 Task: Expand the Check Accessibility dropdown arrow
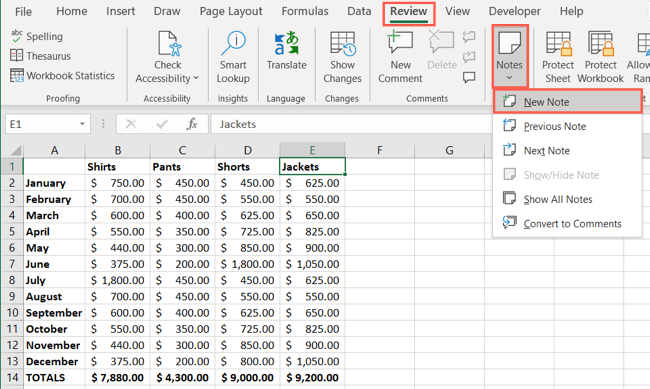coord(196,78)
